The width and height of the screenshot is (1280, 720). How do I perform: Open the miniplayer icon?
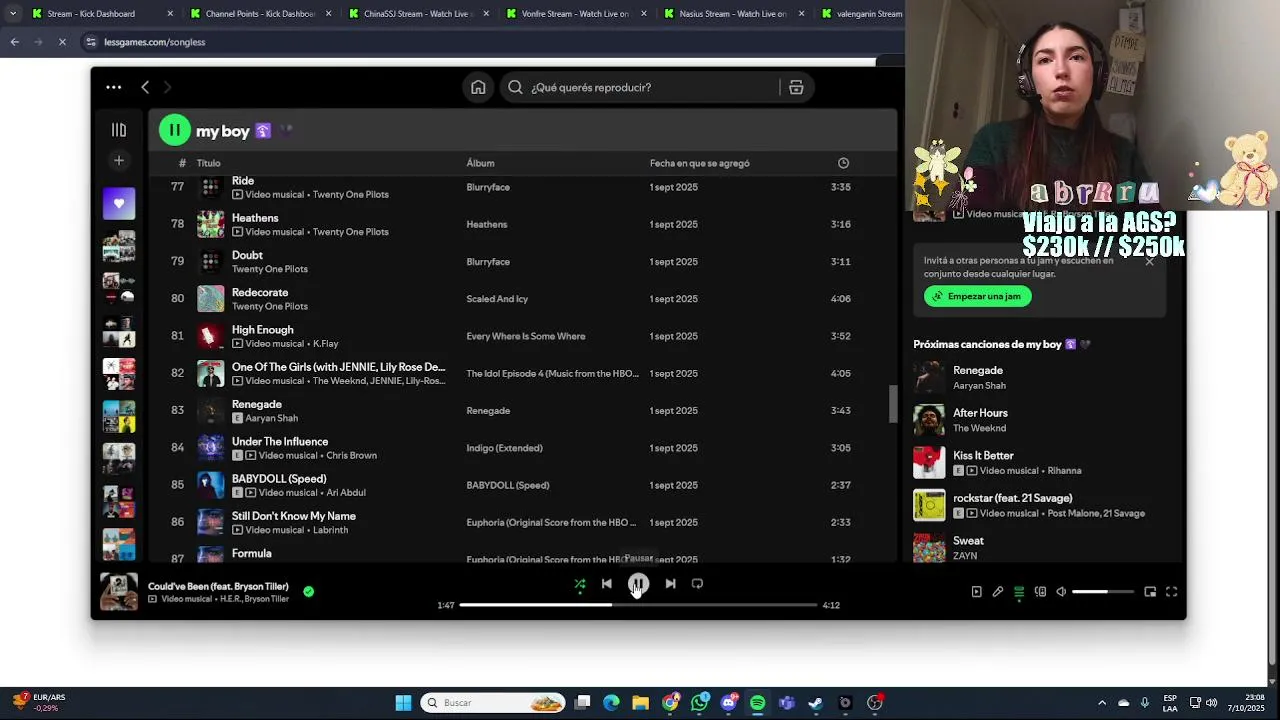(1150, 592)
